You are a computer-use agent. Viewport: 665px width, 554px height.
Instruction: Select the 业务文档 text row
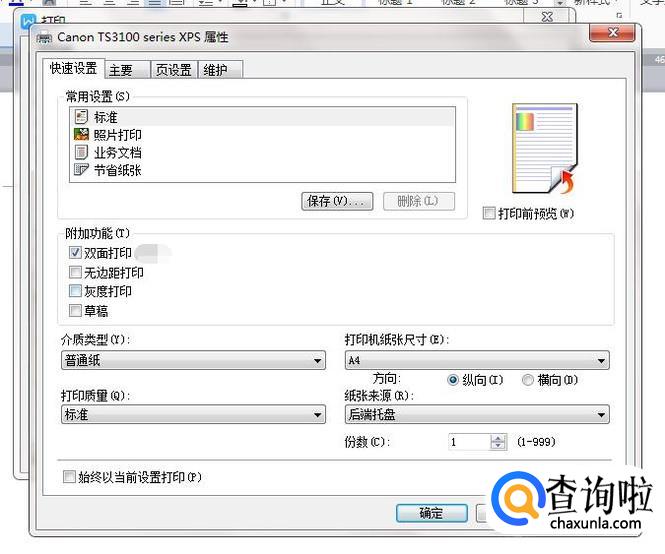(x=117, y=153)
